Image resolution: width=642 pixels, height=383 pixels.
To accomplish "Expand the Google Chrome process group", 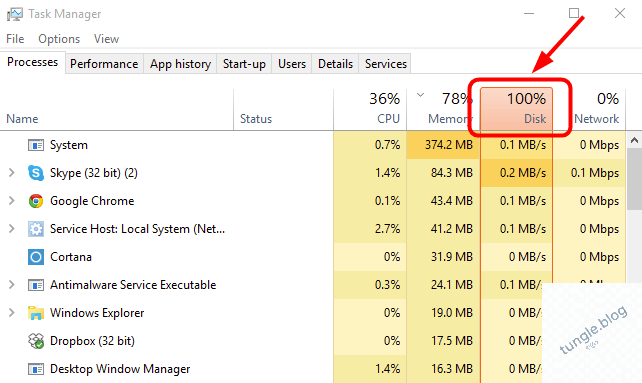I will [x=12, y=201].
